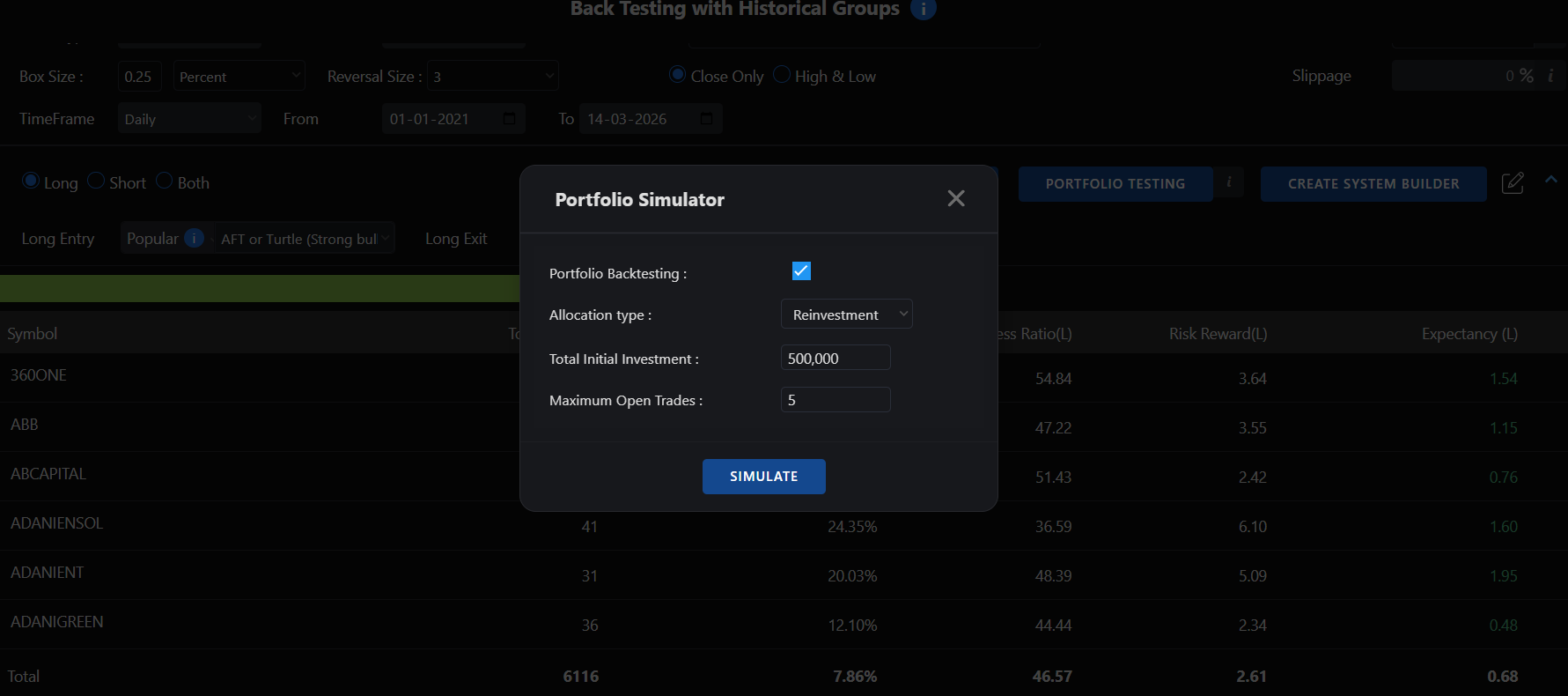Click the Create System Builder button

(x=1373, y=184)
